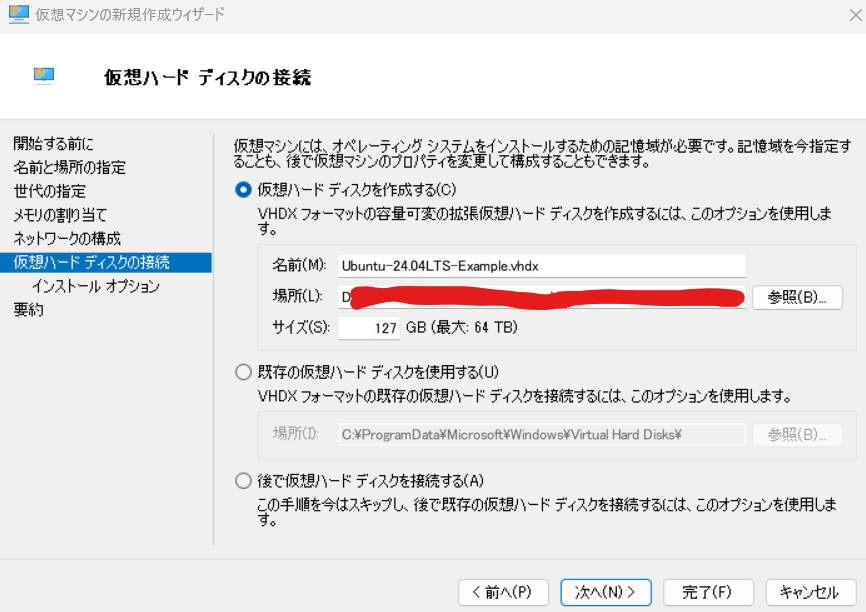
Task: Click the 名前(M) field with Ubuntu-24.04LTS-Example.vhdx
Action: coord(542,266)
